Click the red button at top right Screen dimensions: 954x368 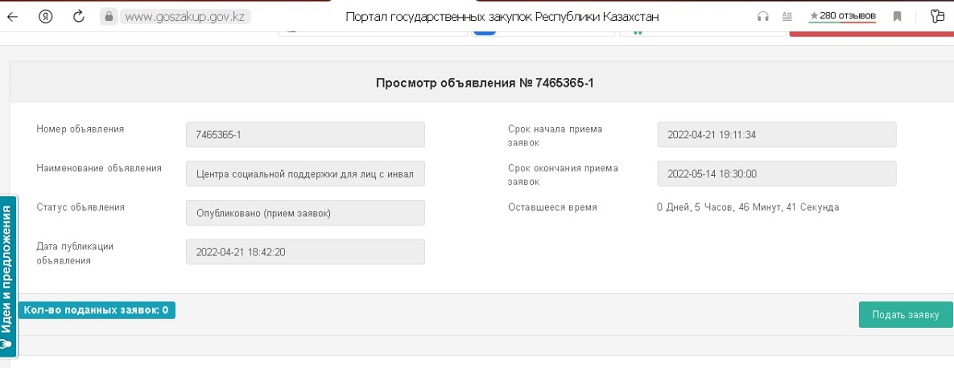pyautogui.click(x=871, y=33)
